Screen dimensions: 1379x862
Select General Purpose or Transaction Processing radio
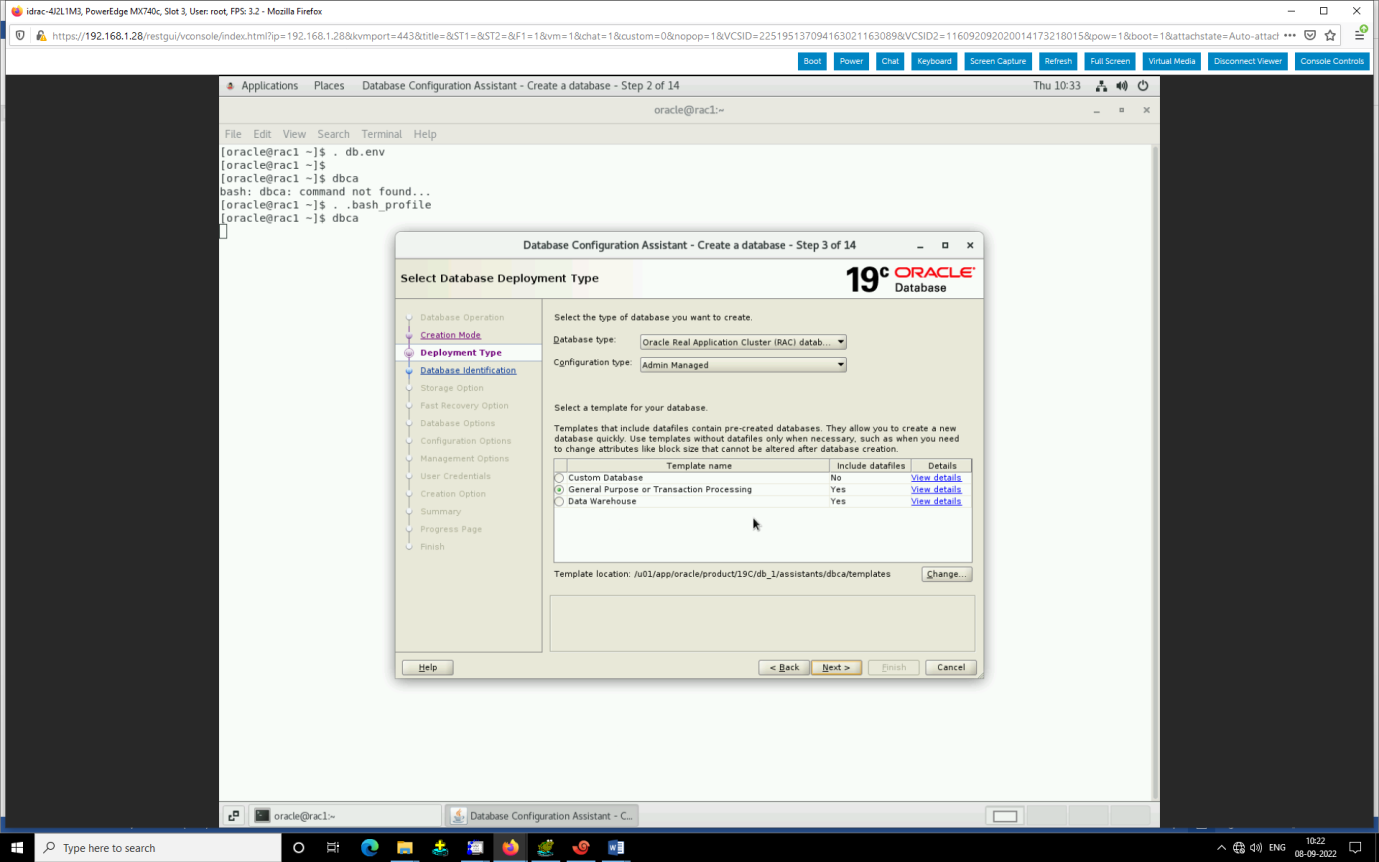[x=559, y=490]
